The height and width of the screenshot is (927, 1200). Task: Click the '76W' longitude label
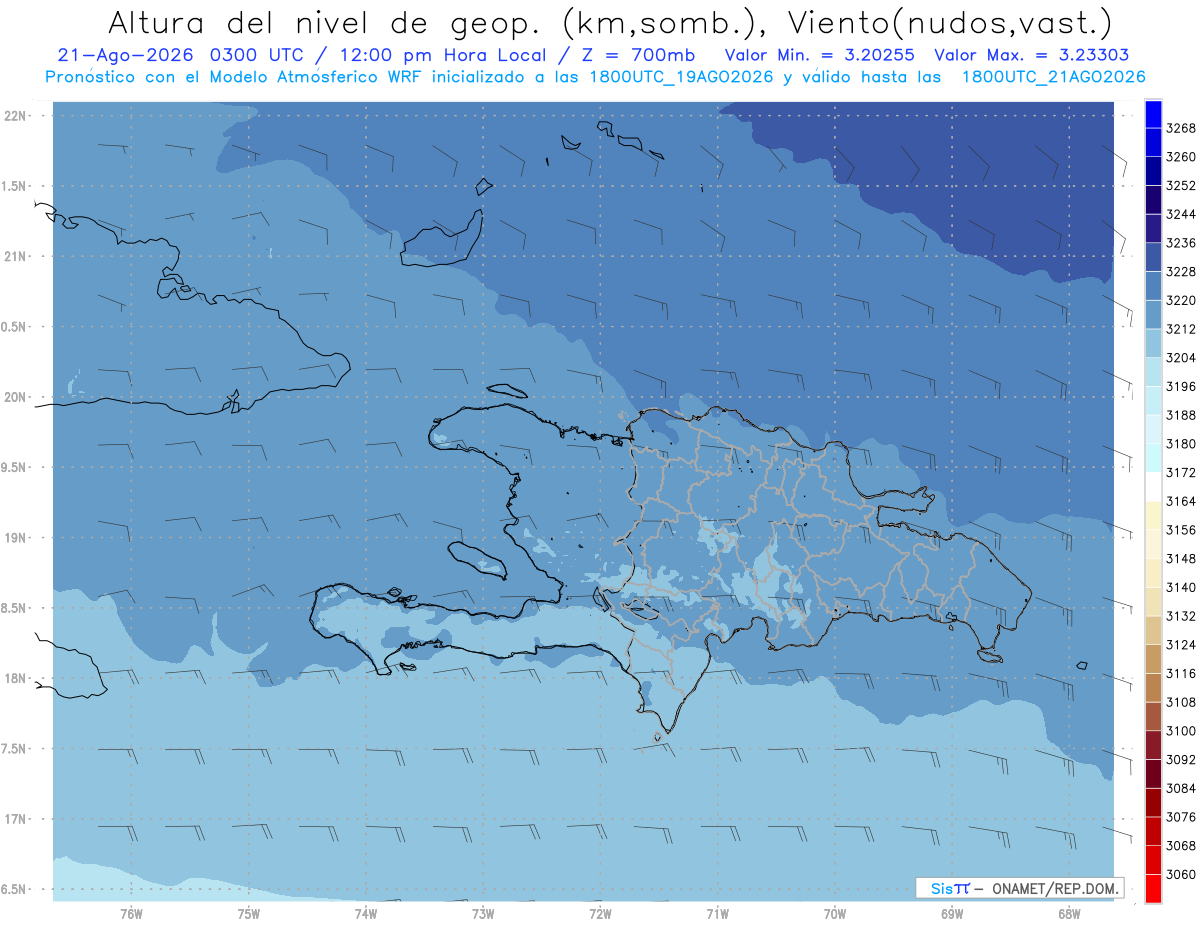tap(131, 914)
